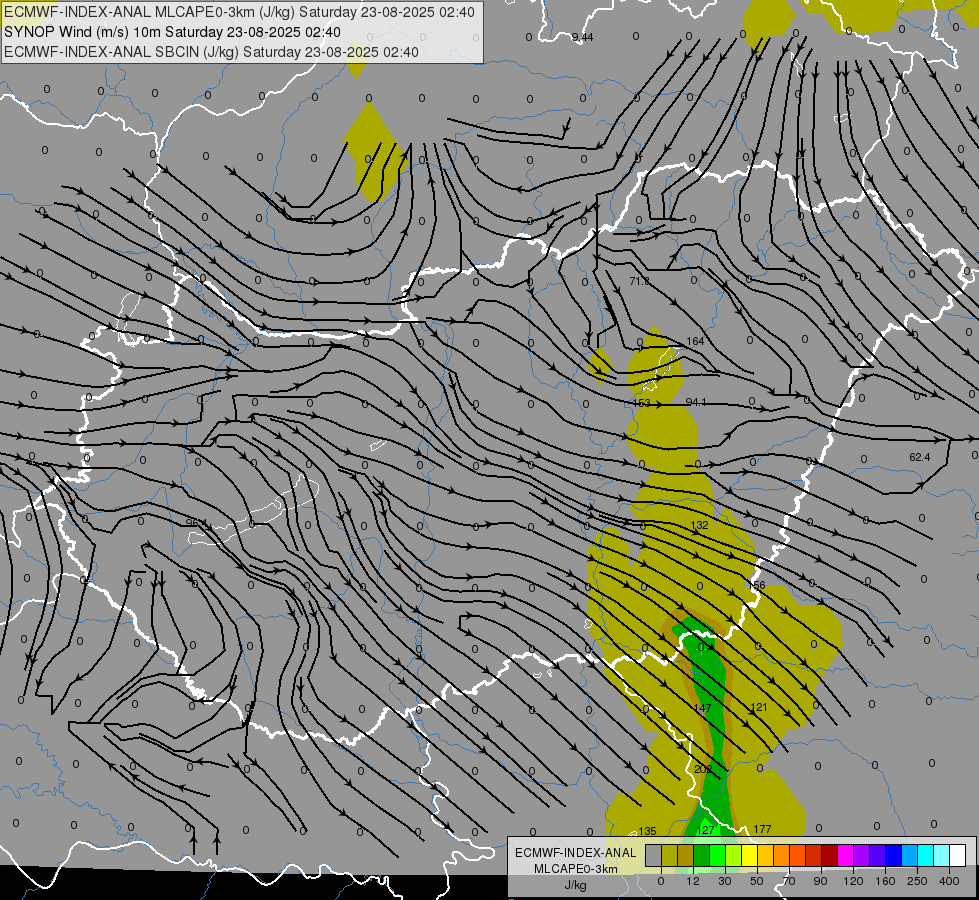Select the gray legend swatch
Image resolution: width=979 pixels, height=900 pixels.
(x=653, y=855)
